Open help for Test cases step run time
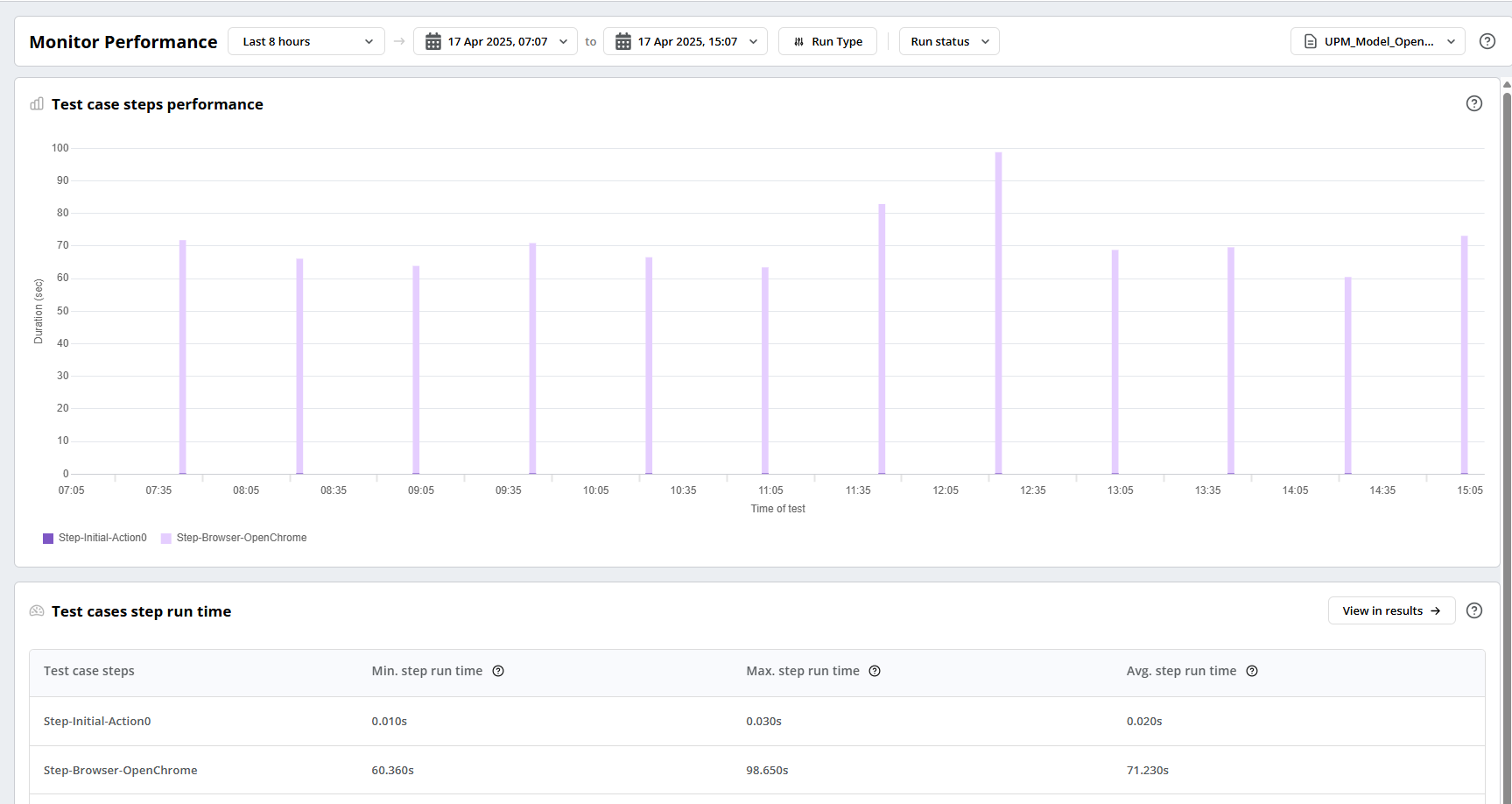The height and width of the screenshot is (804, 1512). (x=1474, y=610)
